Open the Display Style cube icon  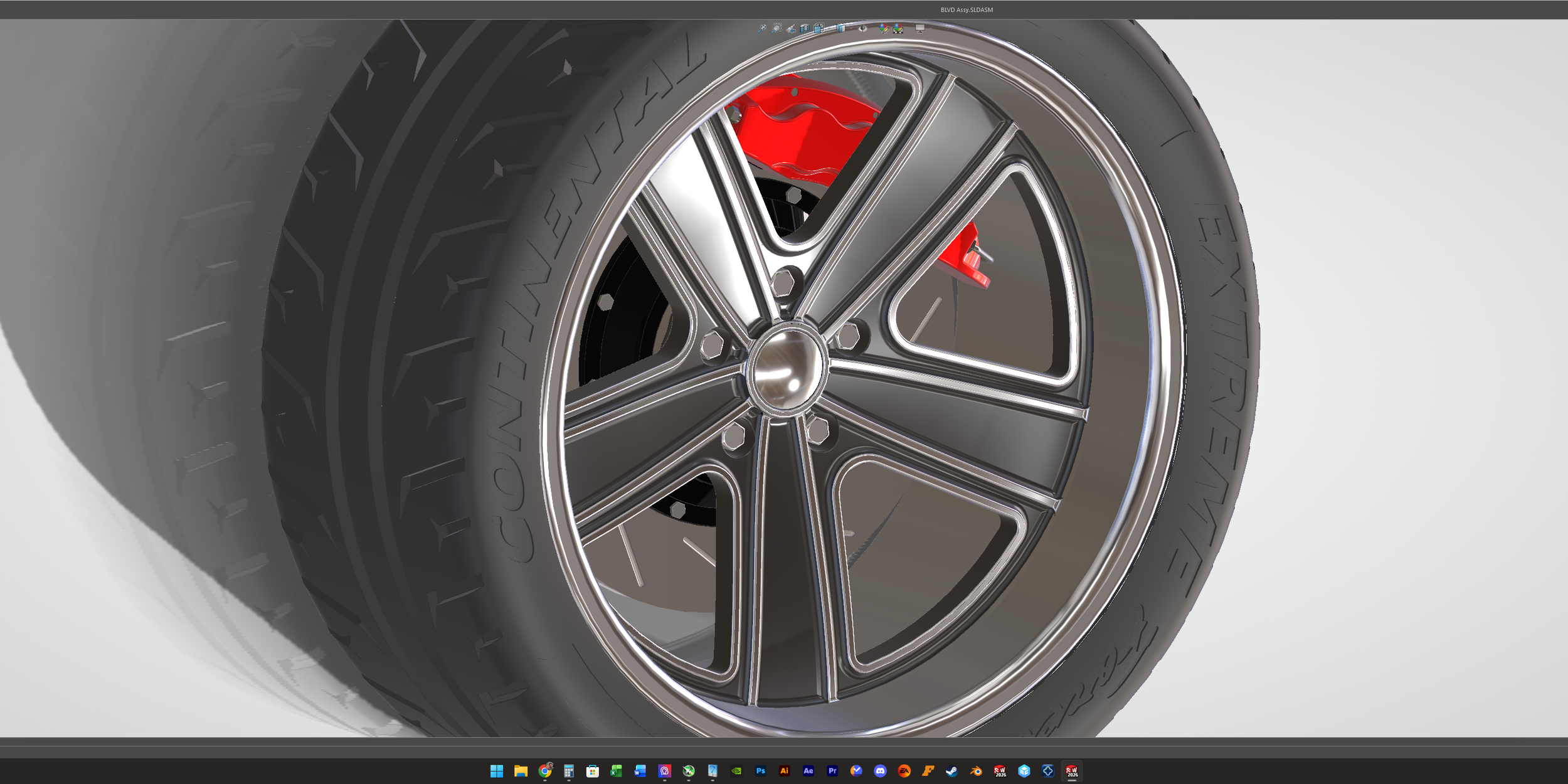pos(840,28)
